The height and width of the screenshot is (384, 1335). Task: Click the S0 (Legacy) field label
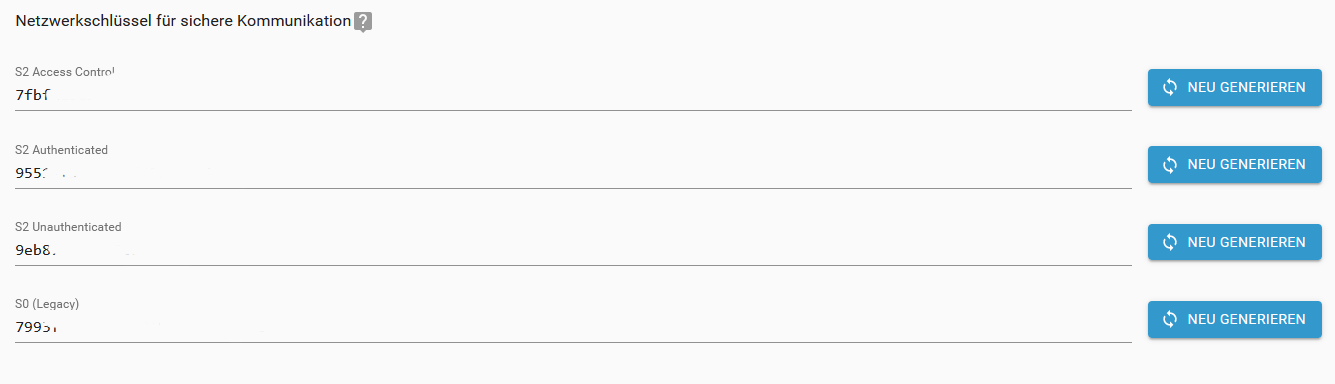pos(47,304)
